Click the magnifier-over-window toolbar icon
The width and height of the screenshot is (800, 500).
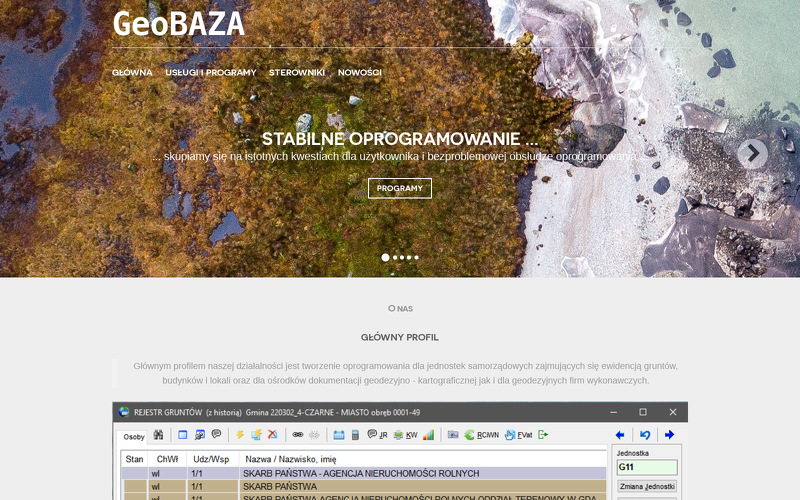pyautogui.click(x=199, y=435)
